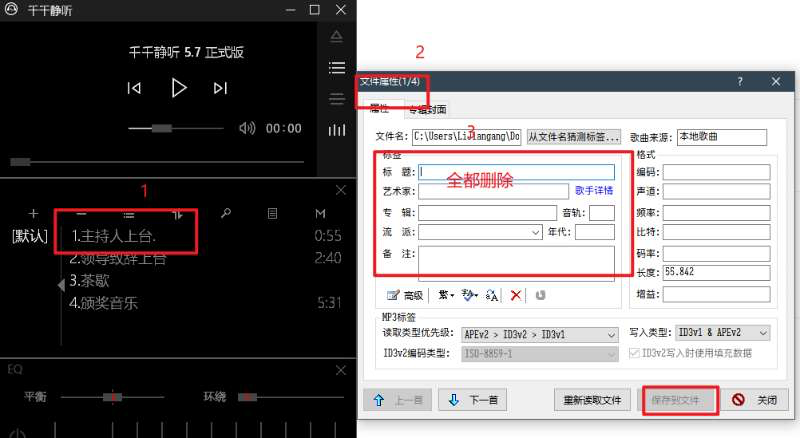This screenshot has width=800, height=438.
Task: Skip to the next track
Action: click(221, 89)
